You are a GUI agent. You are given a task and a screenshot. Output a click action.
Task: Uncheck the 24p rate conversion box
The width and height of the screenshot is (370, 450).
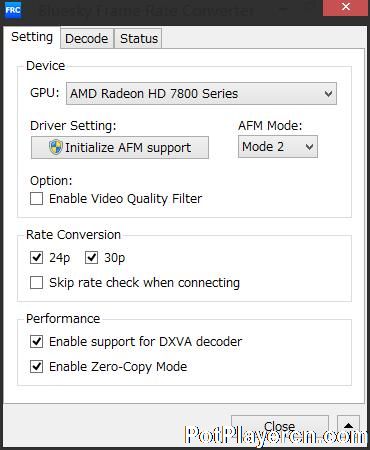coord(36,257)
